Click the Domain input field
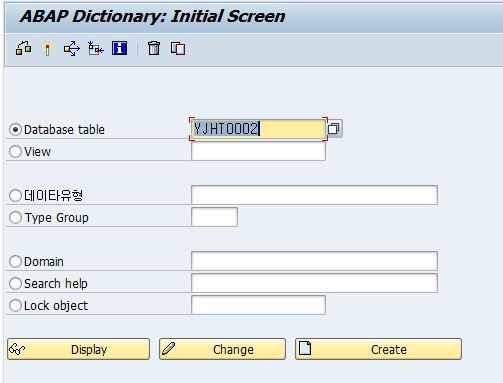This screenshot has width=503, height=383. pos(314,261)
